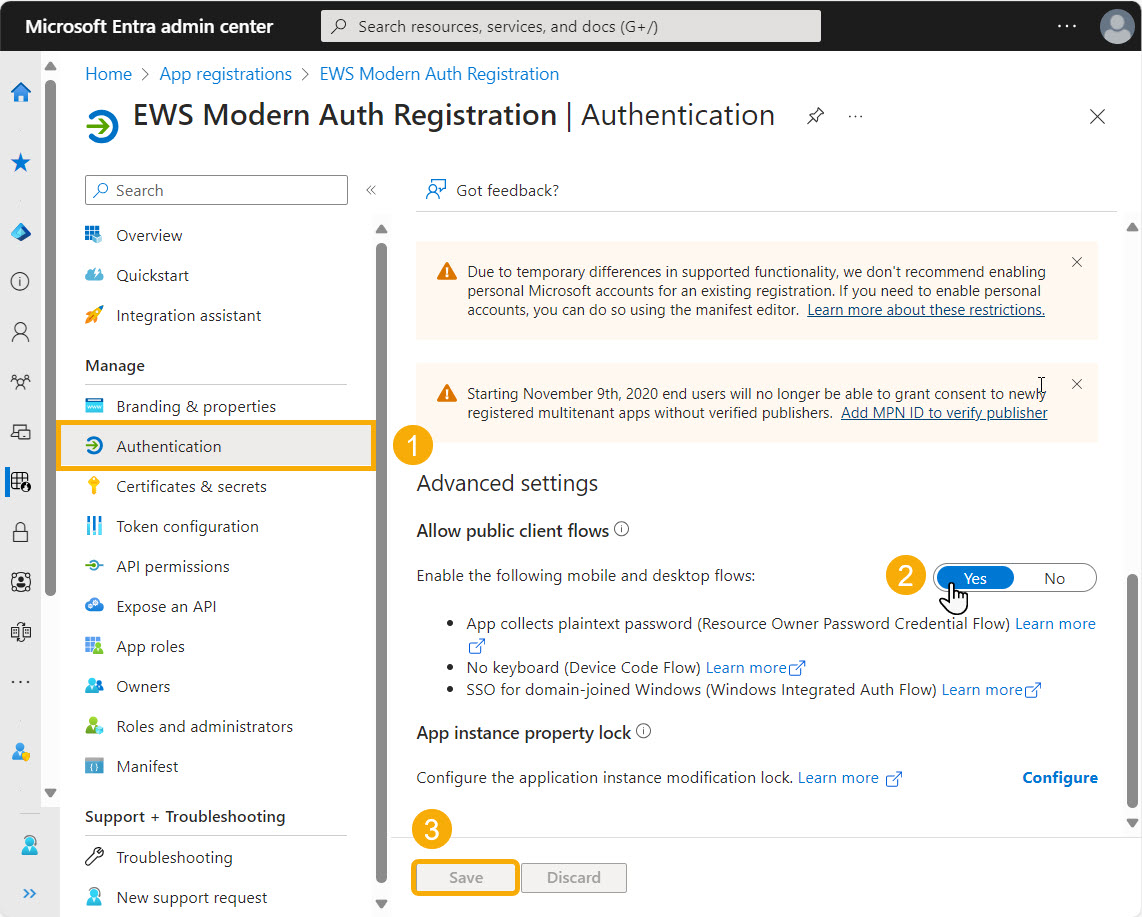This screenshot has height=917, width=1142.
Task: Click the resource menu scroll up arrow
Action: [x=381, y=229]
